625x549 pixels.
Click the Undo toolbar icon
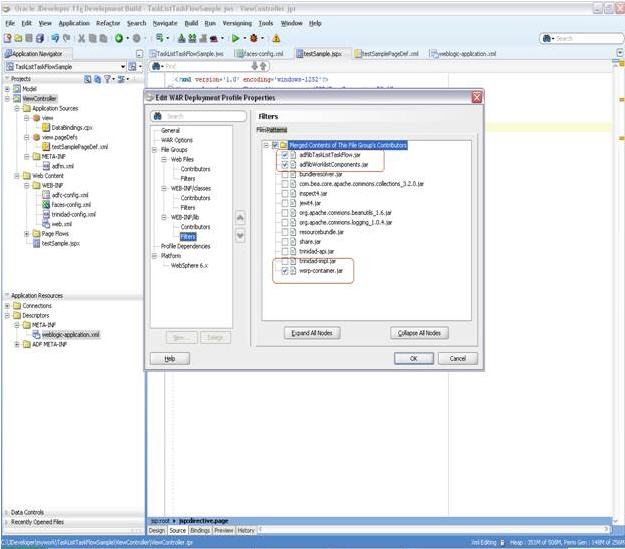pos(55,38)
